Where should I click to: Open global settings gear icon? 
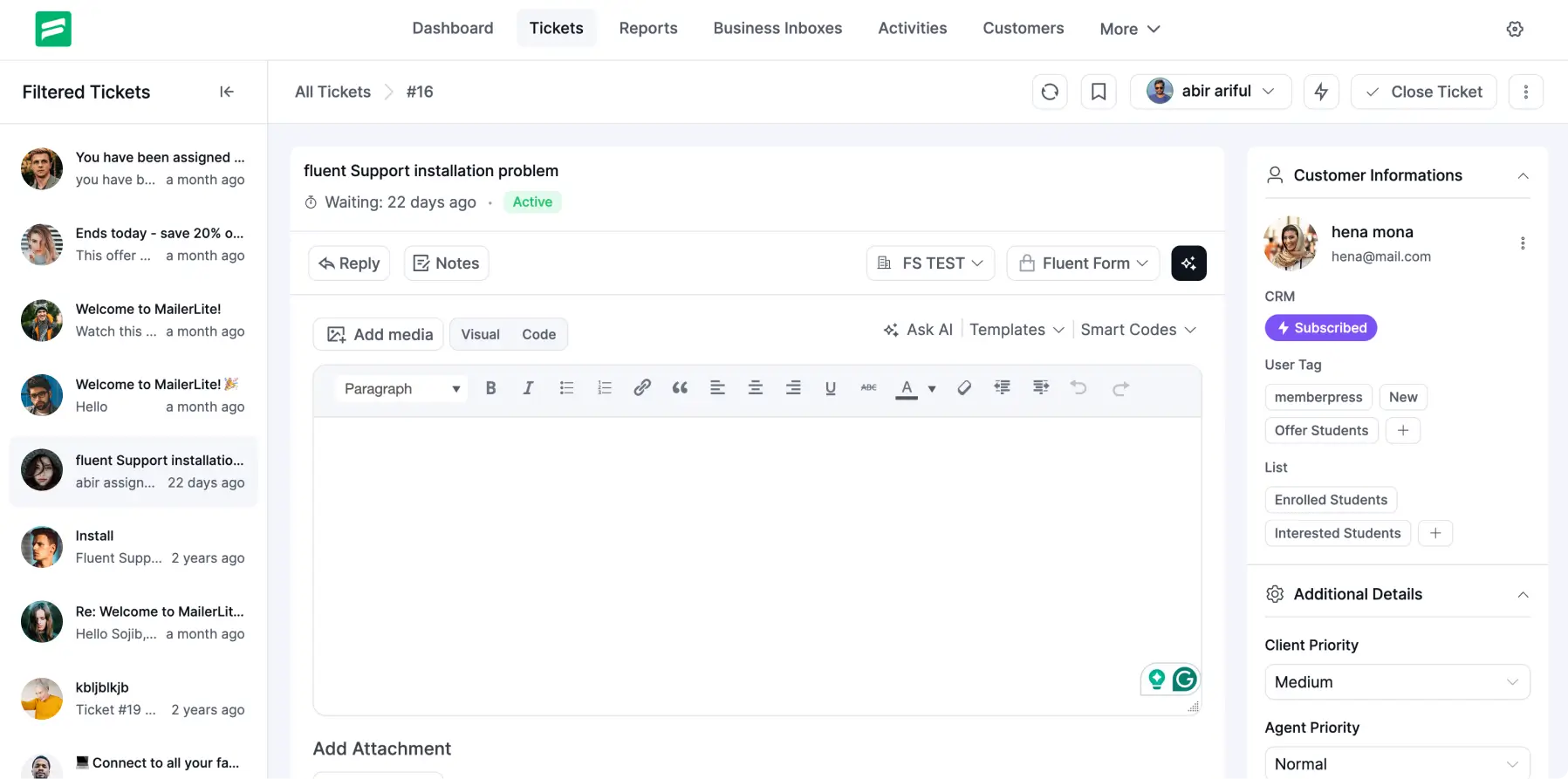[x=1515, y=29]
